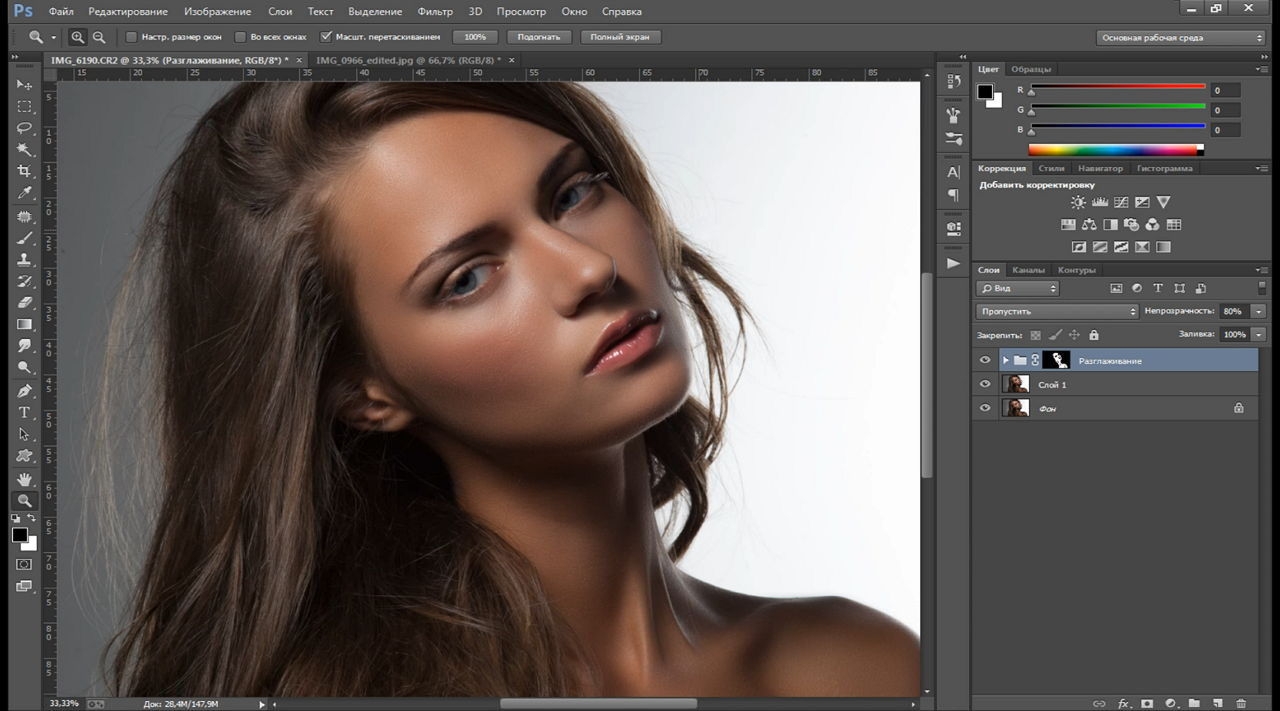Select the Eyedropper tool
Viewport: 1280px width, 711px height.
25,193
